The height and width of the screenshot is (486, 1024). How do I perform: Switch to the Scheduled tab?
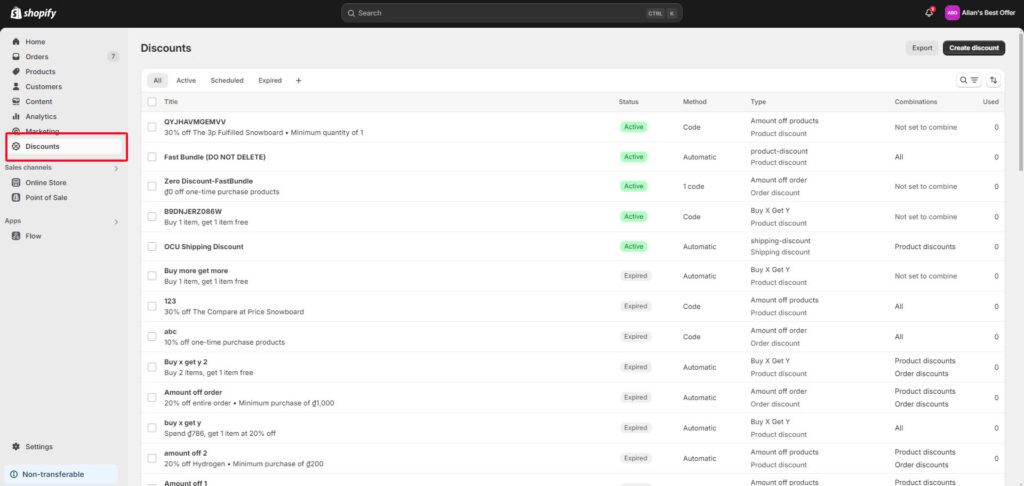(227, 80)
